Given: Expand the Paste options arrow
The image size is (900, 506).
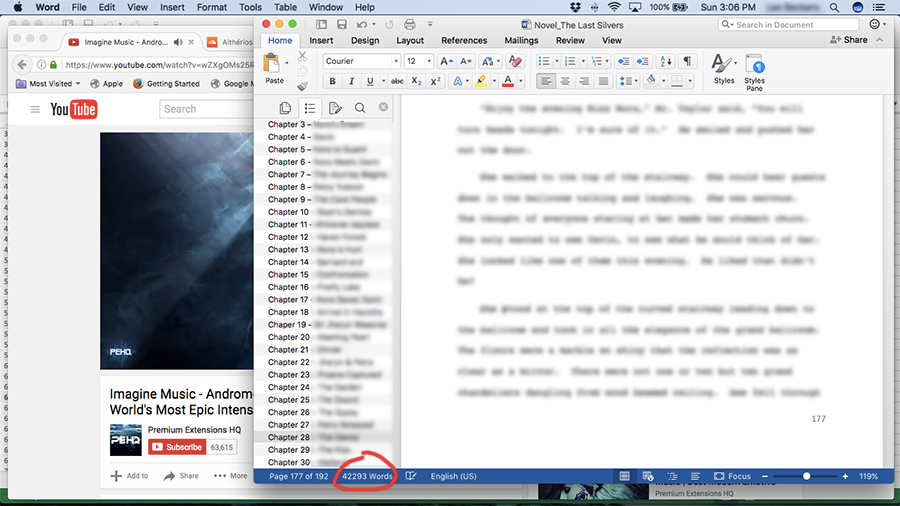Looking at the screenshot, I should click(286, 63).
